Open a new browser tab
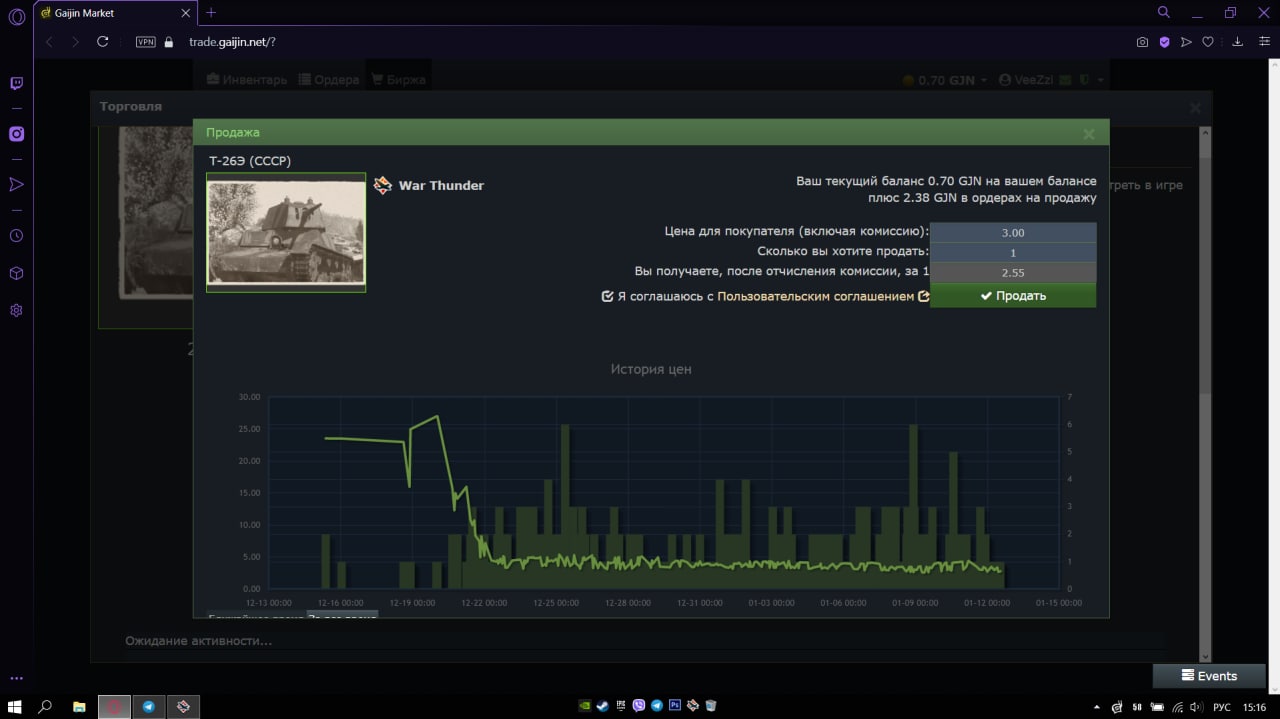 (211, 13)
